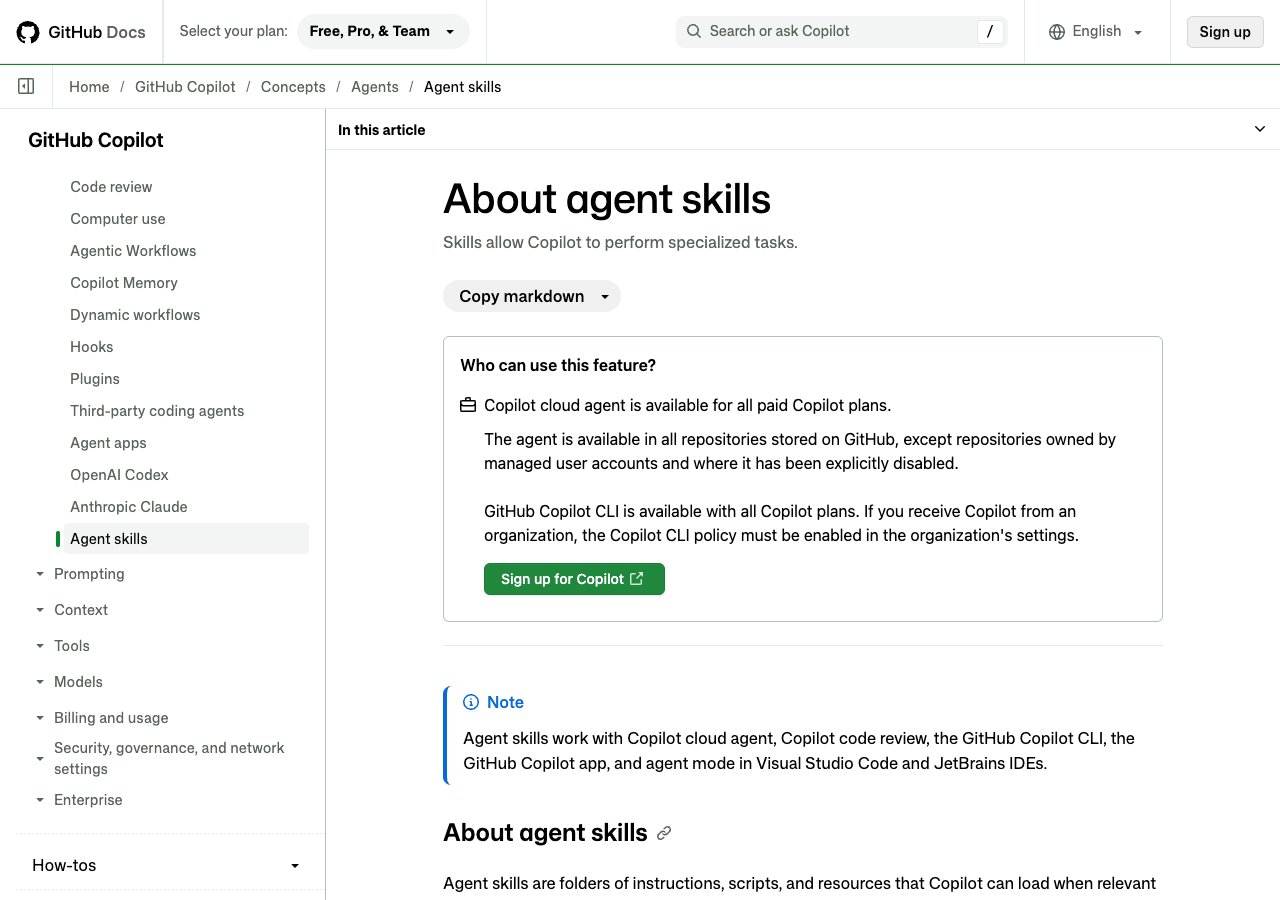Click the Note info icon
Image resolution: width=1280 pixels, height=900 pixels.
471,702
